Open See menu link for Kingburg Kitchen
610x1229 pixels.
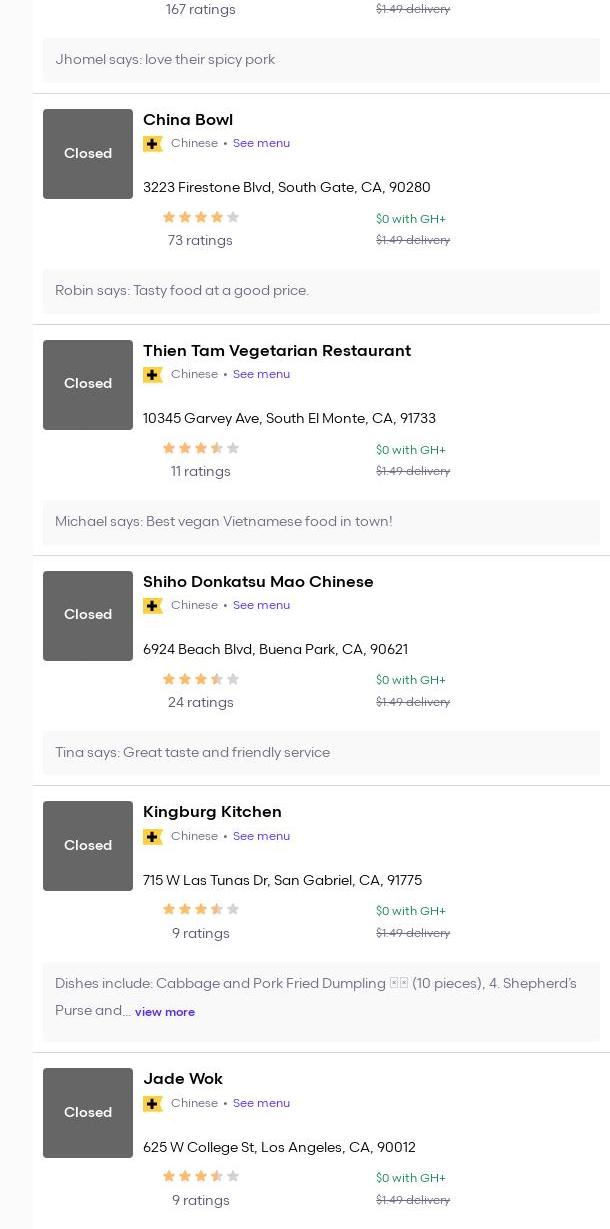(x=261, y=836)
